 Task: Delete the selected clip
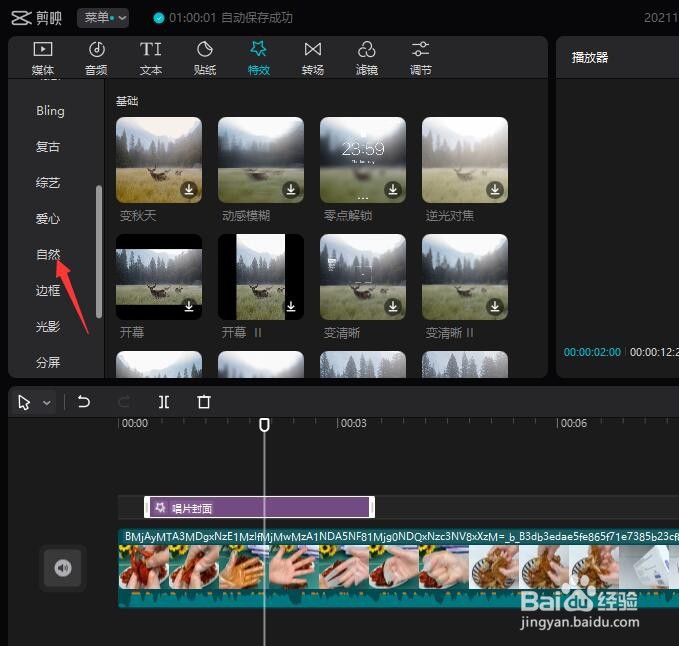pyautogui.click(x=204, y=402)
